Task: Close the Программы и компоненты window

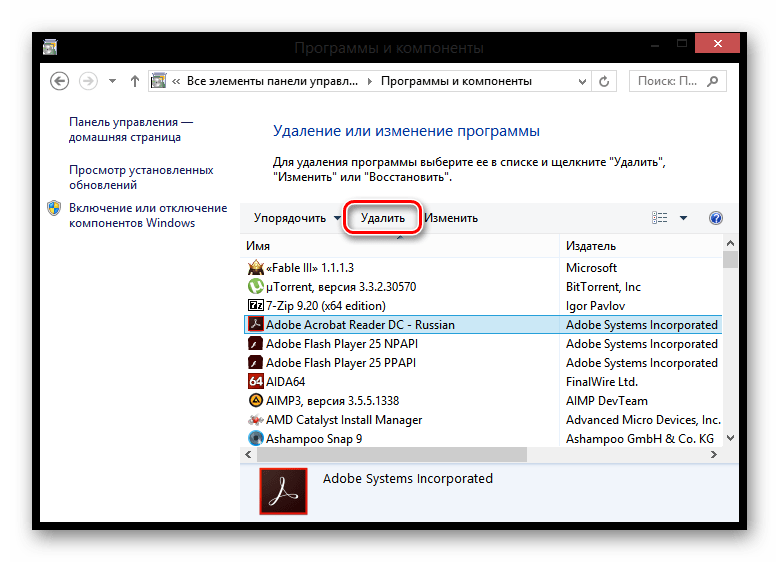Action: (717, 43)
